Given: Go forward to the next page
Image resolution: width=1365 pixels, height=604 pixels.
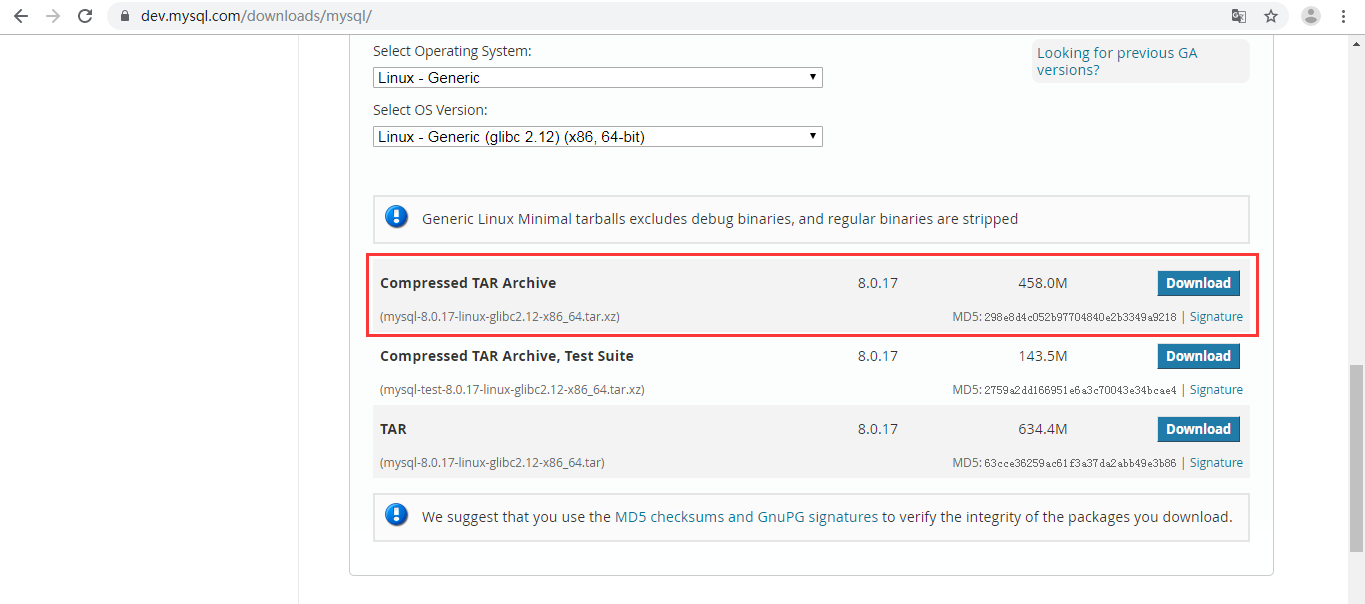Looking at the screenshot, I should 53,16.
